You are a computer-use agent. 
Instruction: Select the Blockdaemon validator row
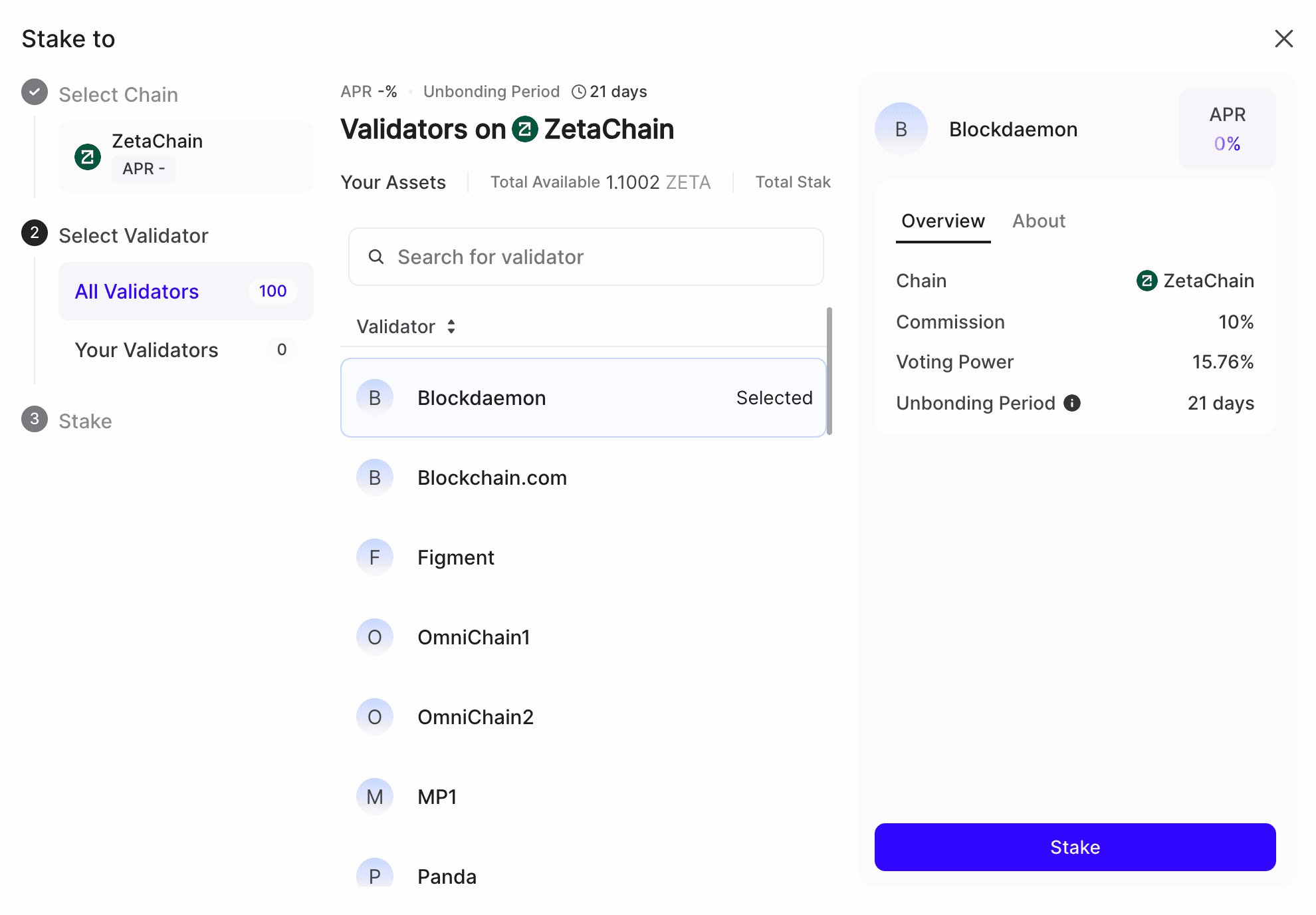583,397
